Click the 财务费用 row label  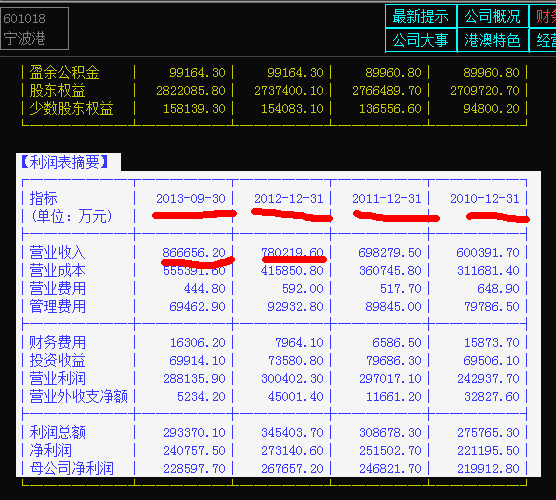coord(57,343)
